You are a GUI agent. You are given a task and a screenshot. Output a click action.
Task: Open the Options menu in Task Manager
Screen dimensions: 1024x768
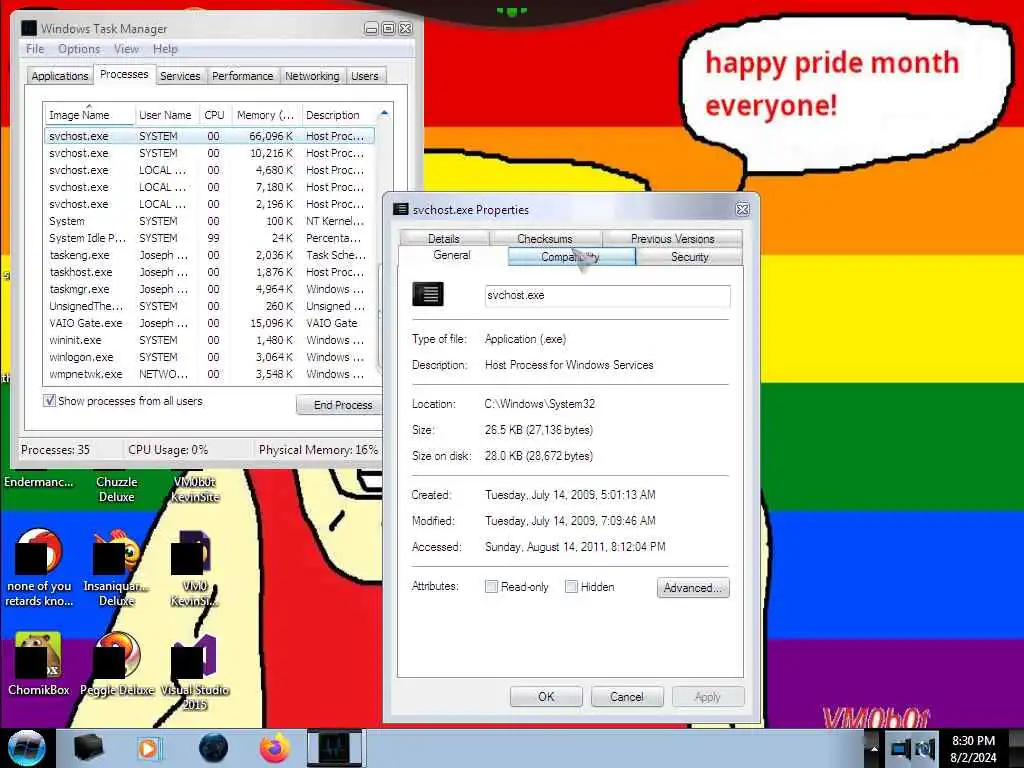(79, 49)
